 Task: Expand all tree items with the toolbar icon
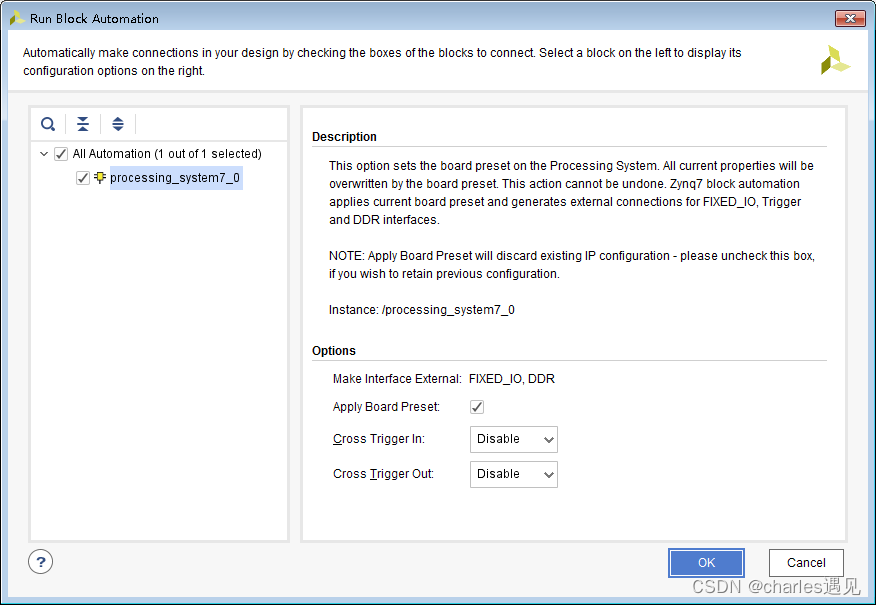click(x=117, y=123)
